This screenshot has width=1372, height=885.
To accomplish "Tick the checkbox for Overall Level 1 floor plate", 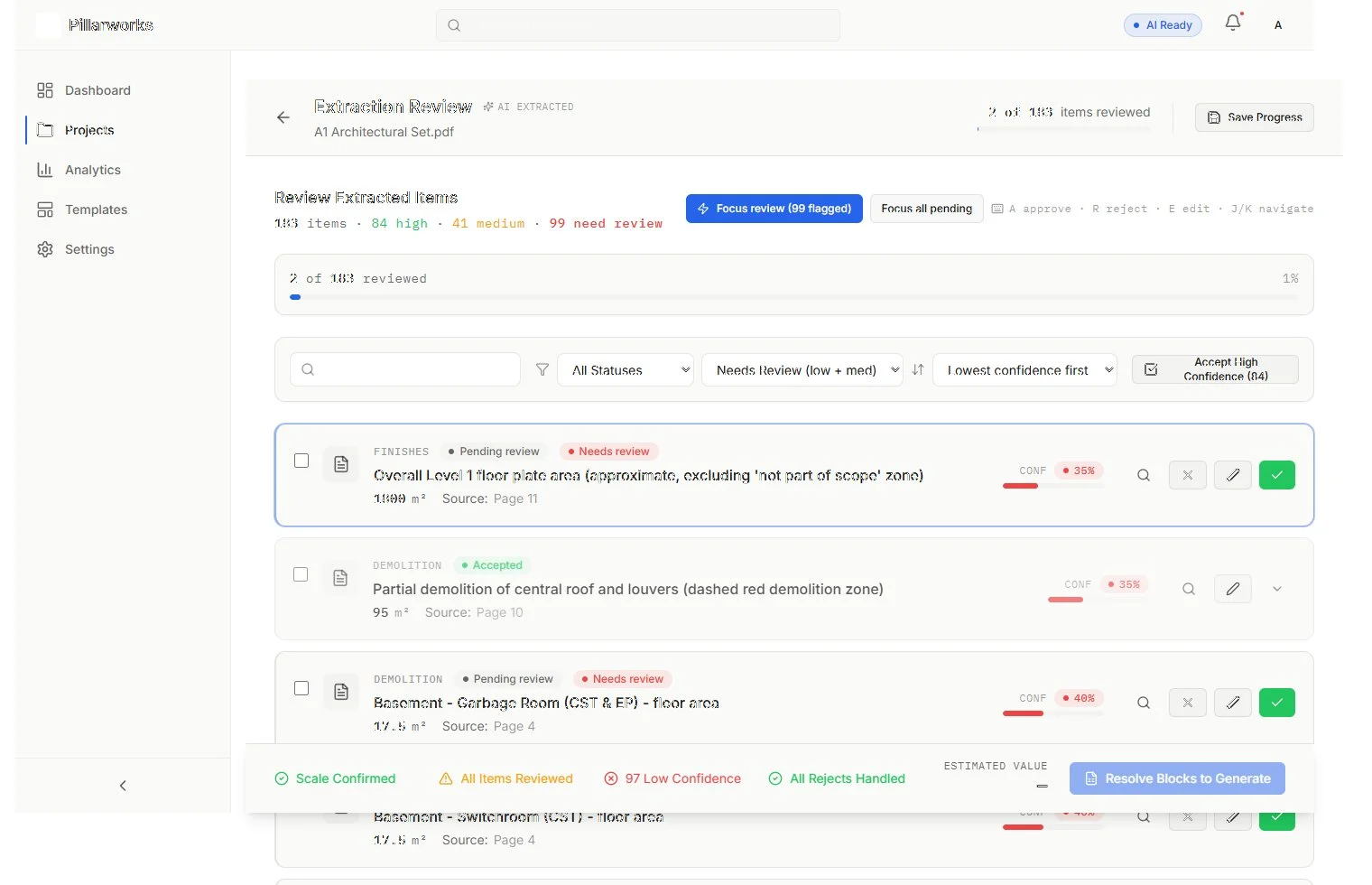I will (x=301, y=461).
